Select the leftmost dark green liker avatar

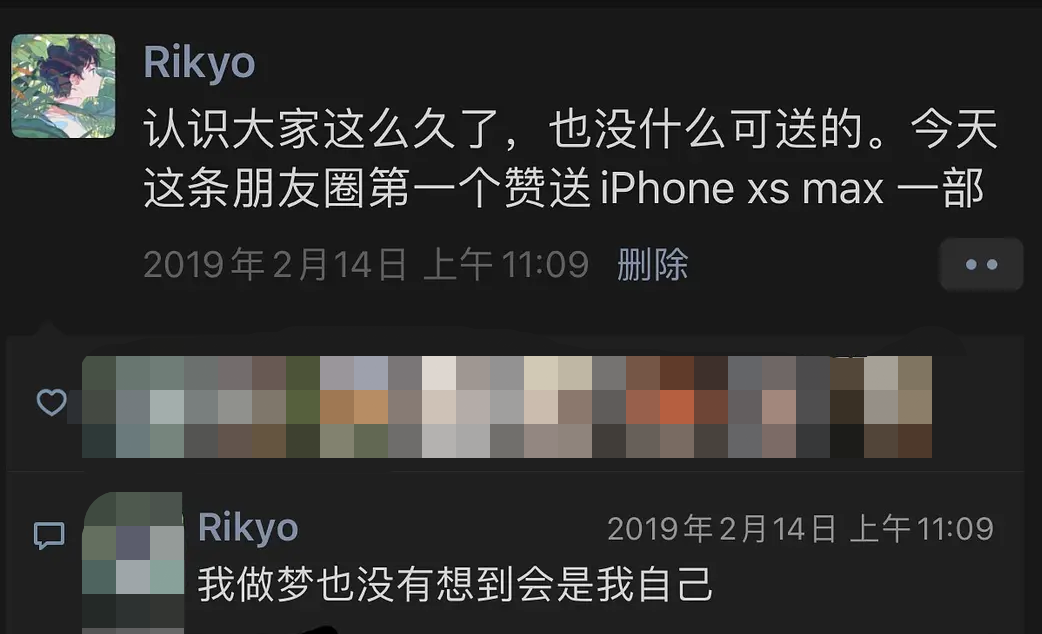click(98, 407)
